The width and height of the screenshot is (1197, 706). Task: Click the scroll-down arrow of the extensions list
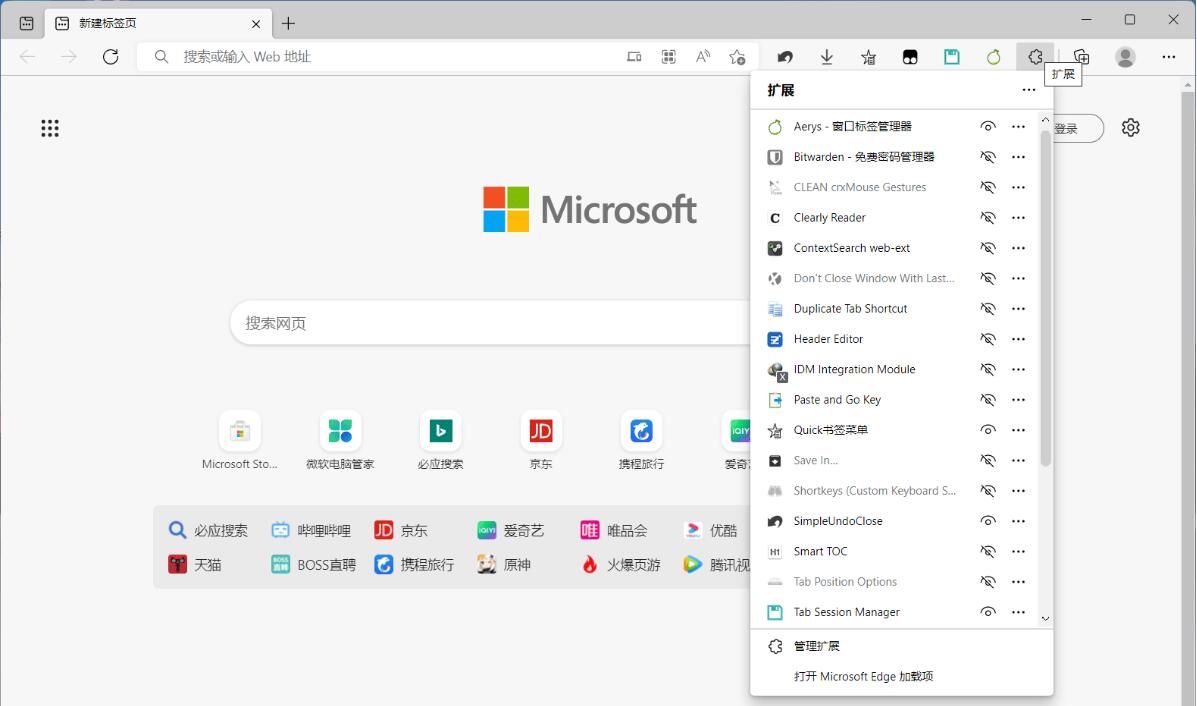[x=1045, y=619]
